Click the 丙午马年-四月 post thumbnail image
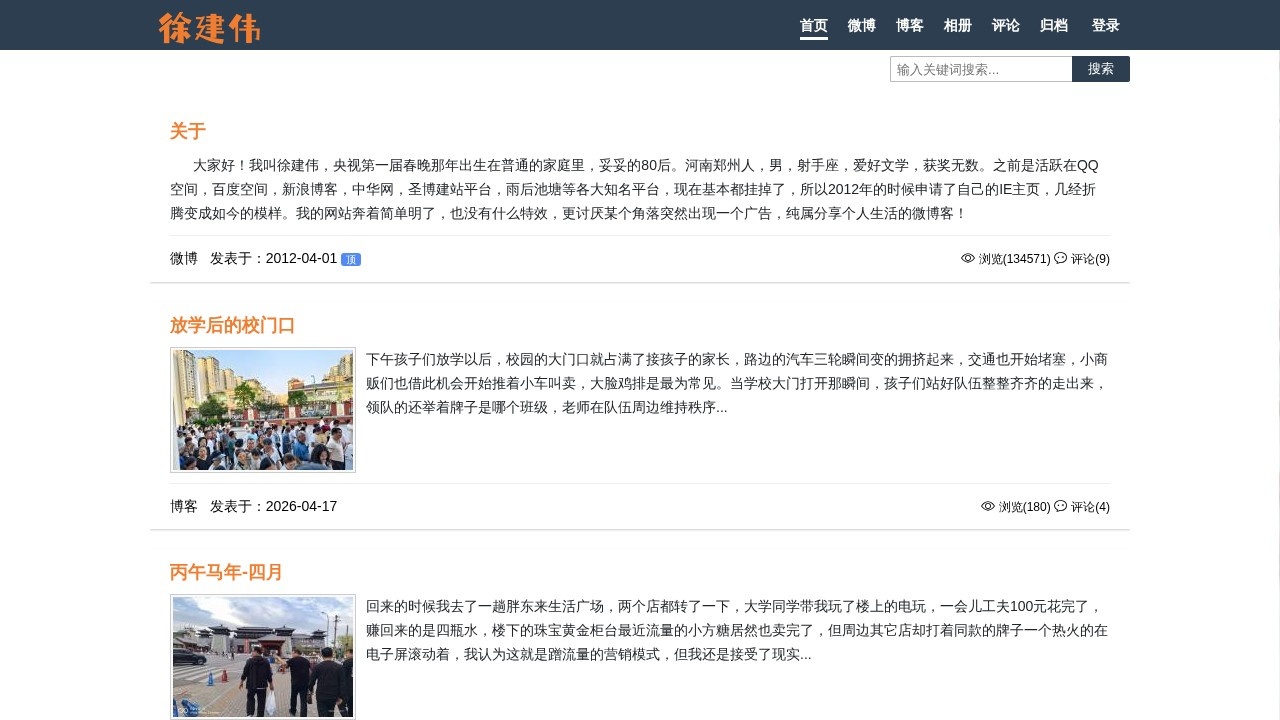 click(x=263, y=656)
